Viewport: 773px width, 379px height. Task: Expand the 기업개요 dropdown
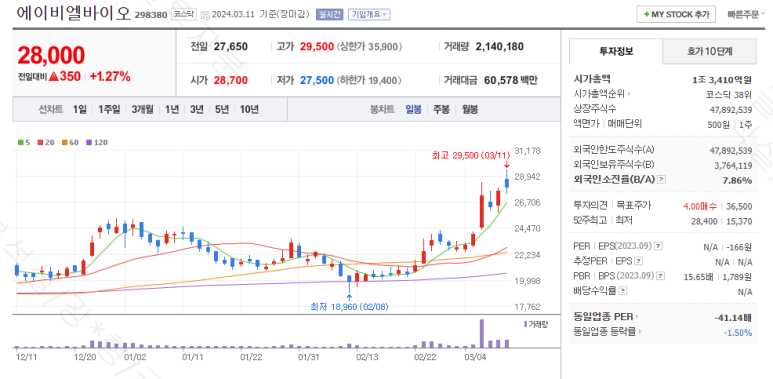tap(369, 14)
